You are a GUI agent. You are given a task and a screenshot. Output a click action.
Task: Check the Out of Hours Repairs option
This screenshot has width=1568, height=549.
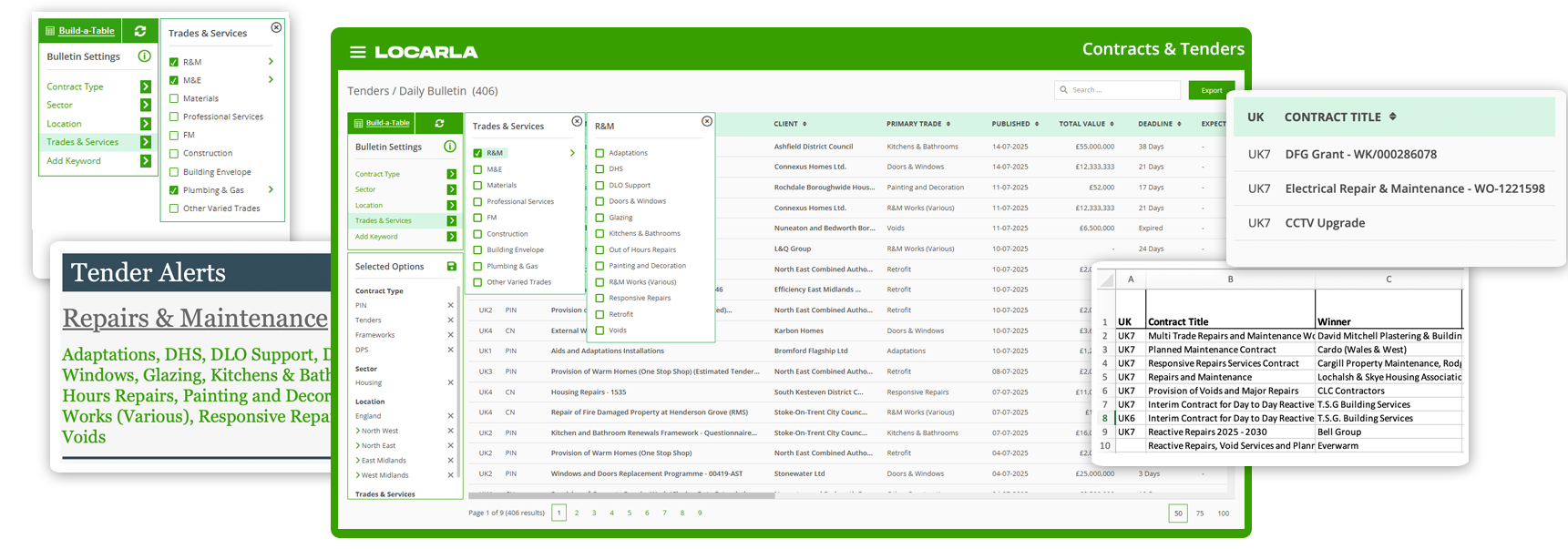pos(600,249)
